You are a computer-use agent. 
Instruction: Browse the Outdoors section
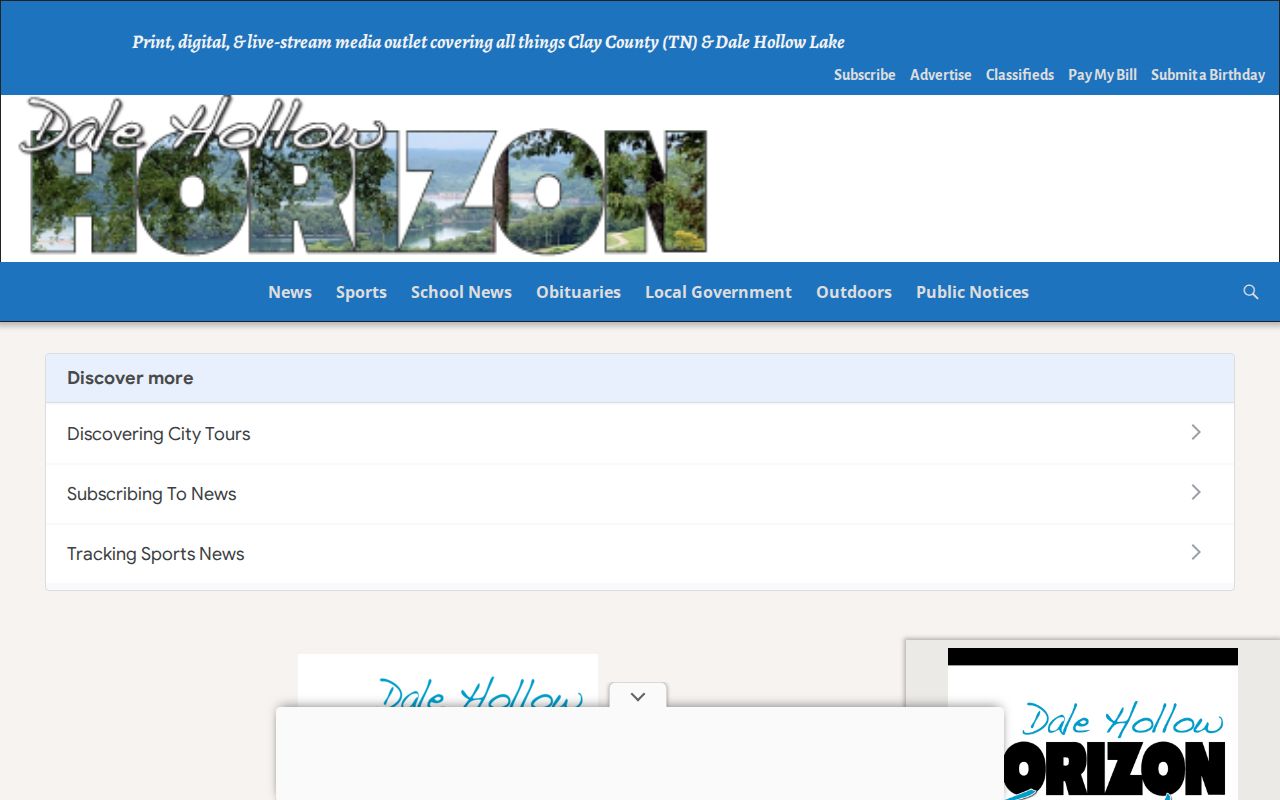tap(854, 292)
